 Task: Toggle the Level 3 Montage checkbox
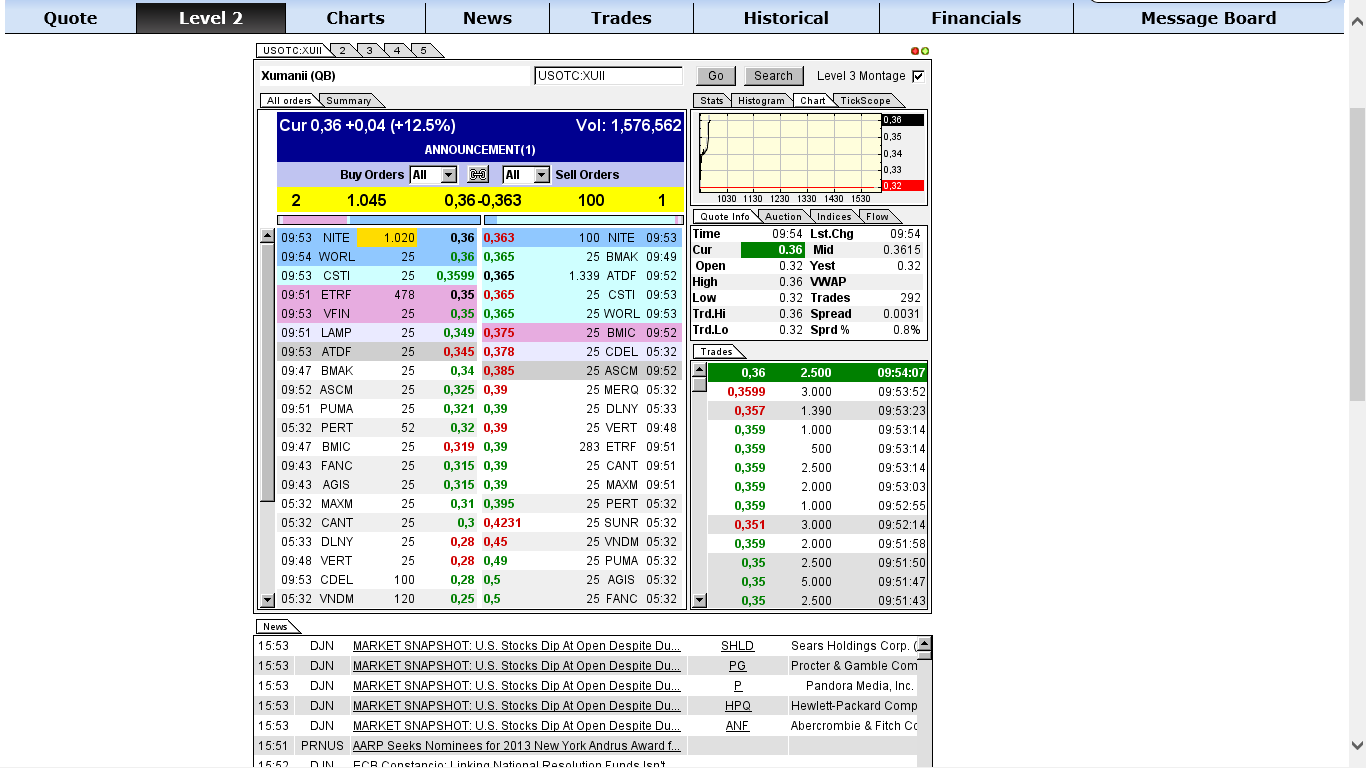point(918,76)
